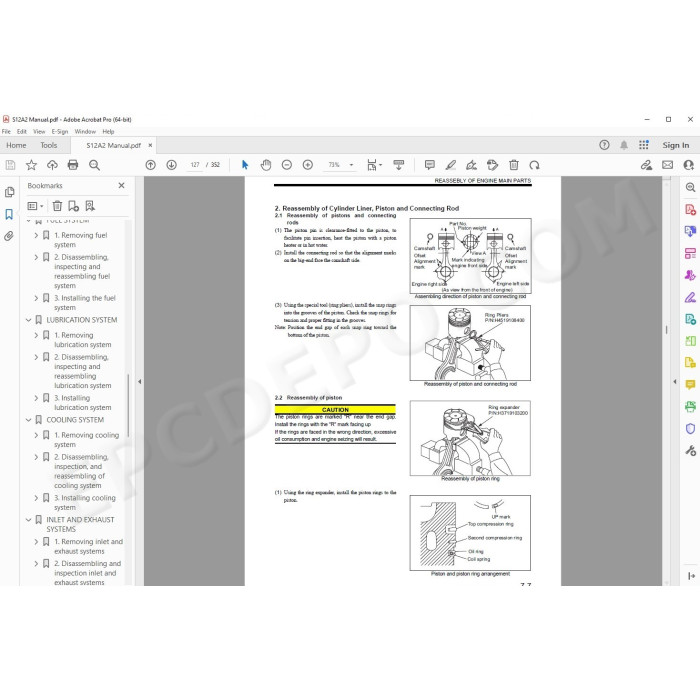Switch to the Home tab
Screen dimensions: 700x700
pyautogui.click(x=16, y=145)
